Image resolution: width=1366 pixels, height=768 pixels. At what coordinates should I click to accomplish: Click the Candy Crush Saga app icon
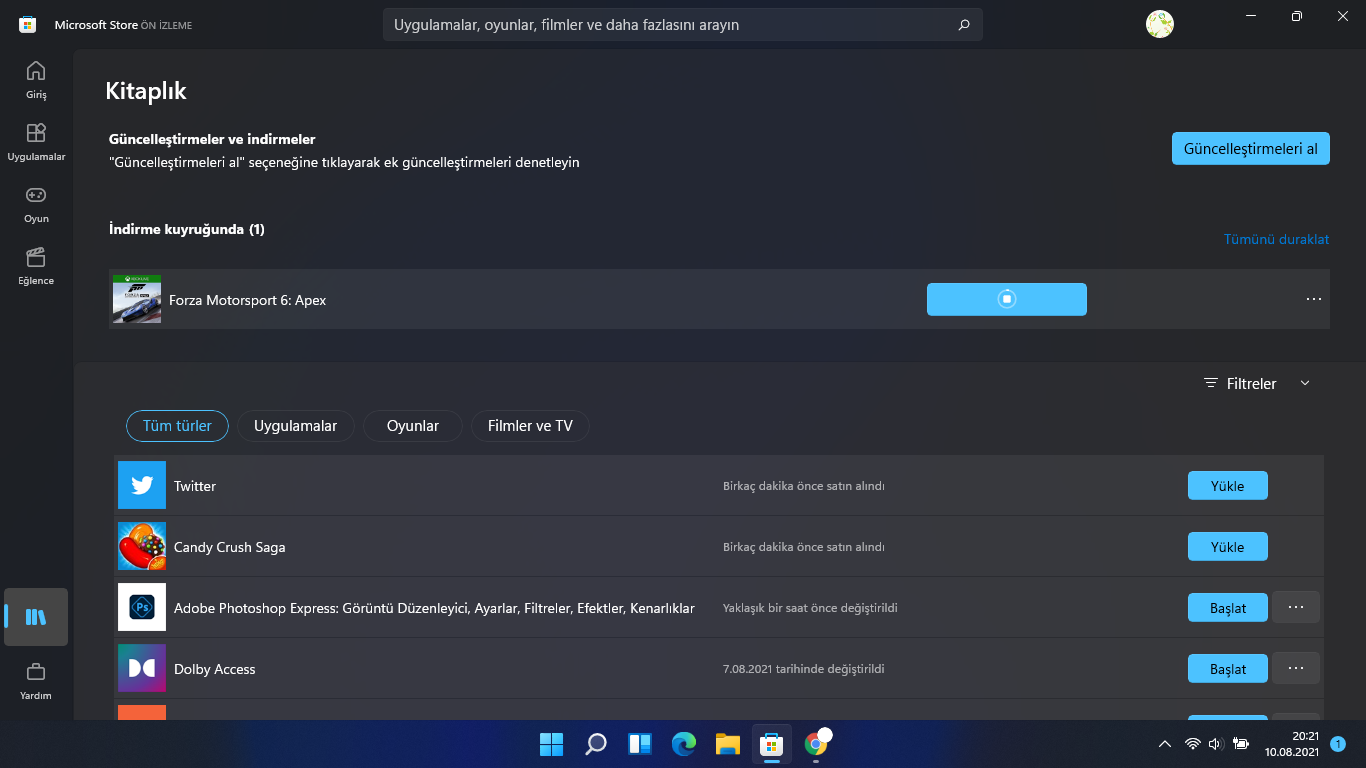tap(142, 547)
